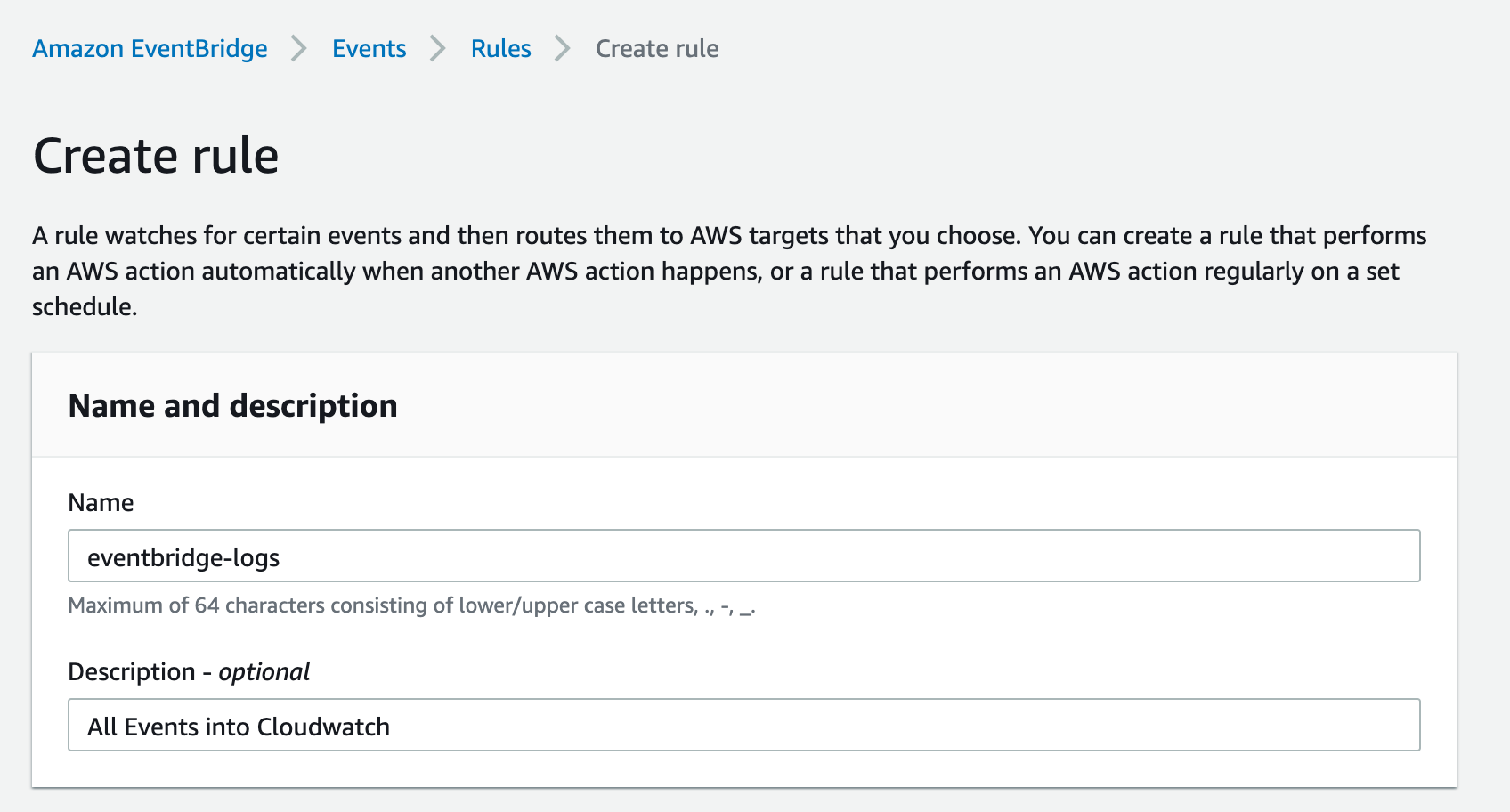
Task: Go to the Events breadcrumb link
Action: point(369,48)
